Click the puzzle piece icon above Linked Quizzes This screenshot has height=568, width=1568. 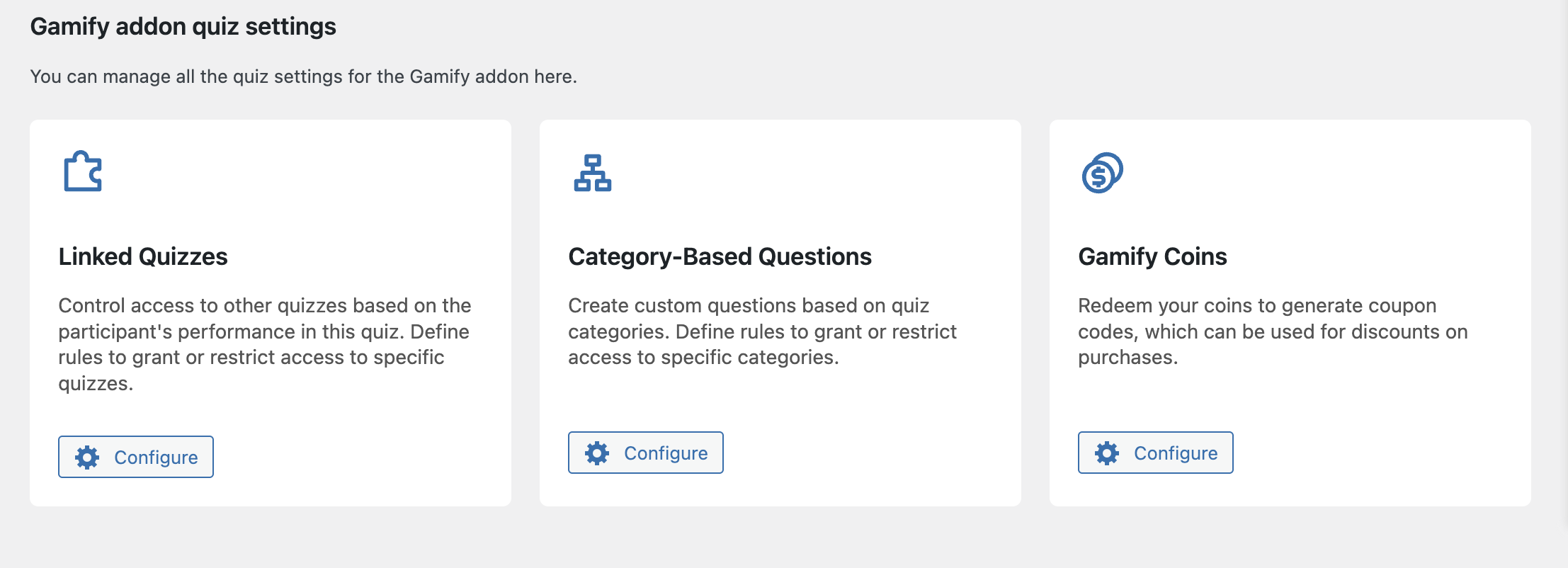[x=83, y=171]
